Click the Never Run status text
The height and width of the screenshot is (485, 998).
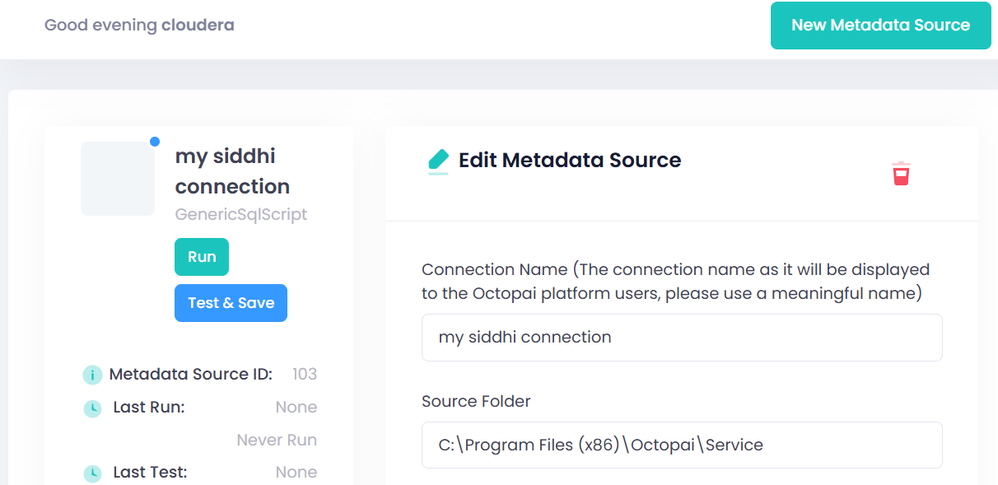pyautogui.click(x=276, y=440)
